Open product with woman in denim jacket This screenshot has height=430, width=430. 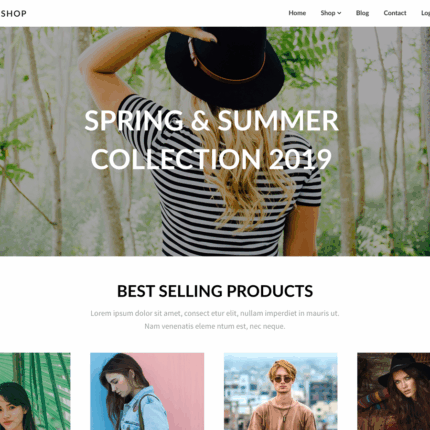pos(147,391)
